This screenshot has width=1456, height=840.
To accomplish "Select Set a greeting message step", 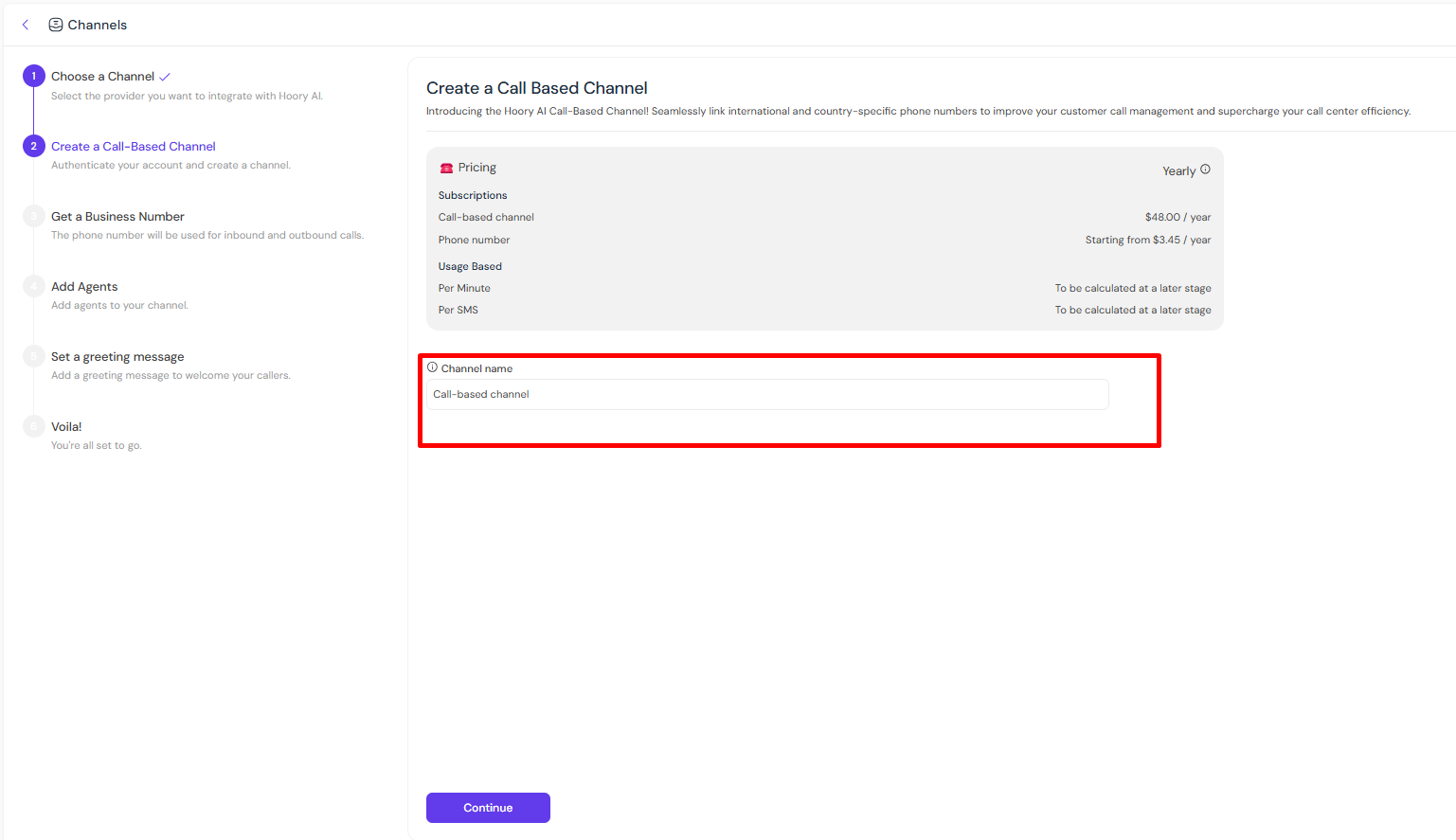I will tap(117, 357).
